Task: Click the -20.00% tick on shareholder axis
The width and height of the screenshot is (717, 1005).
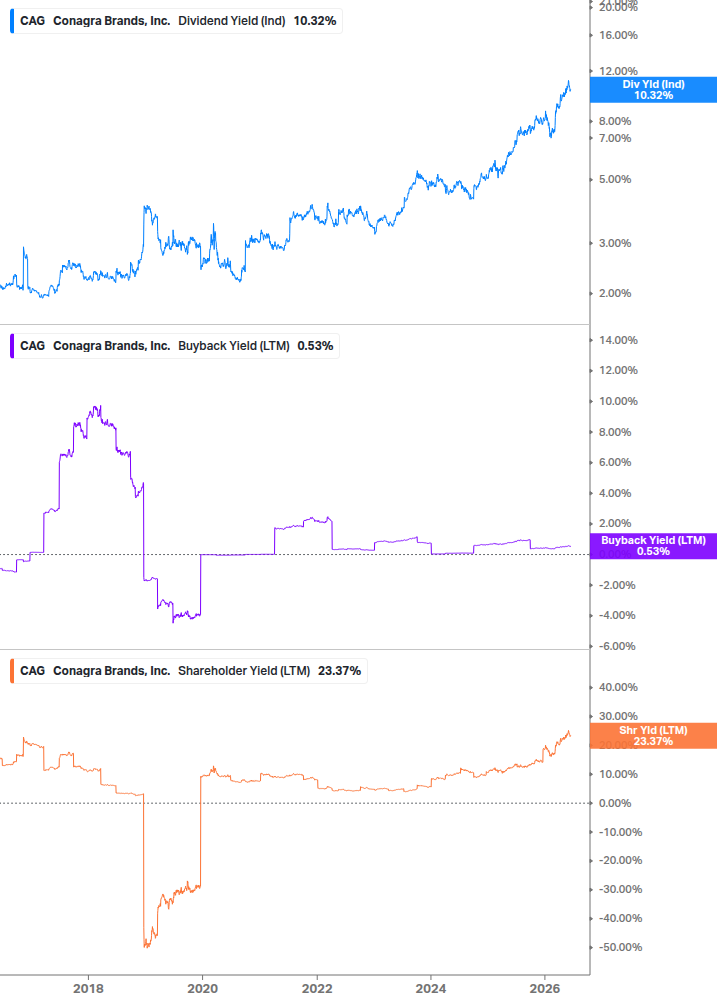Action: 620,860
